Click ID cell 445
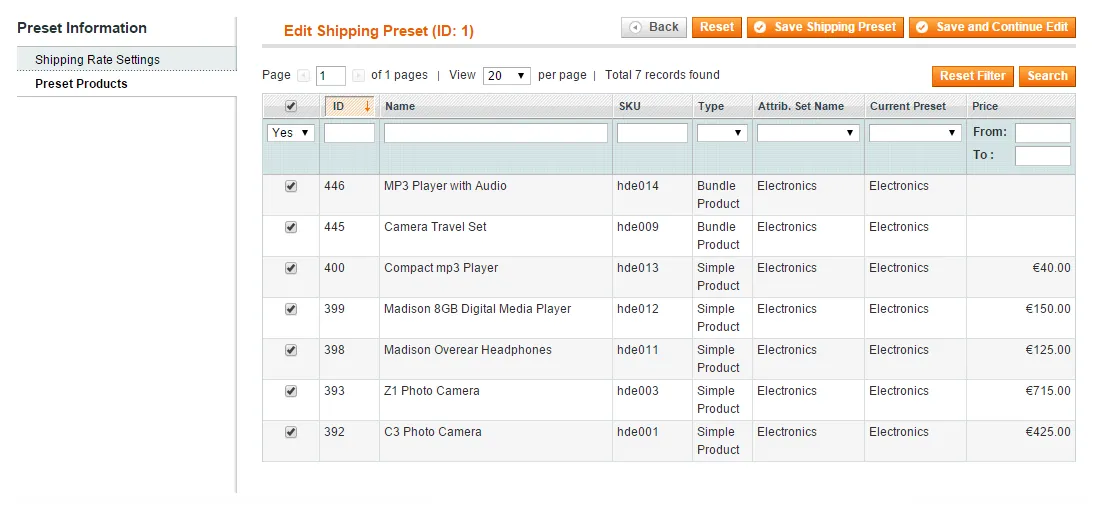 click(x=335, y=227)
